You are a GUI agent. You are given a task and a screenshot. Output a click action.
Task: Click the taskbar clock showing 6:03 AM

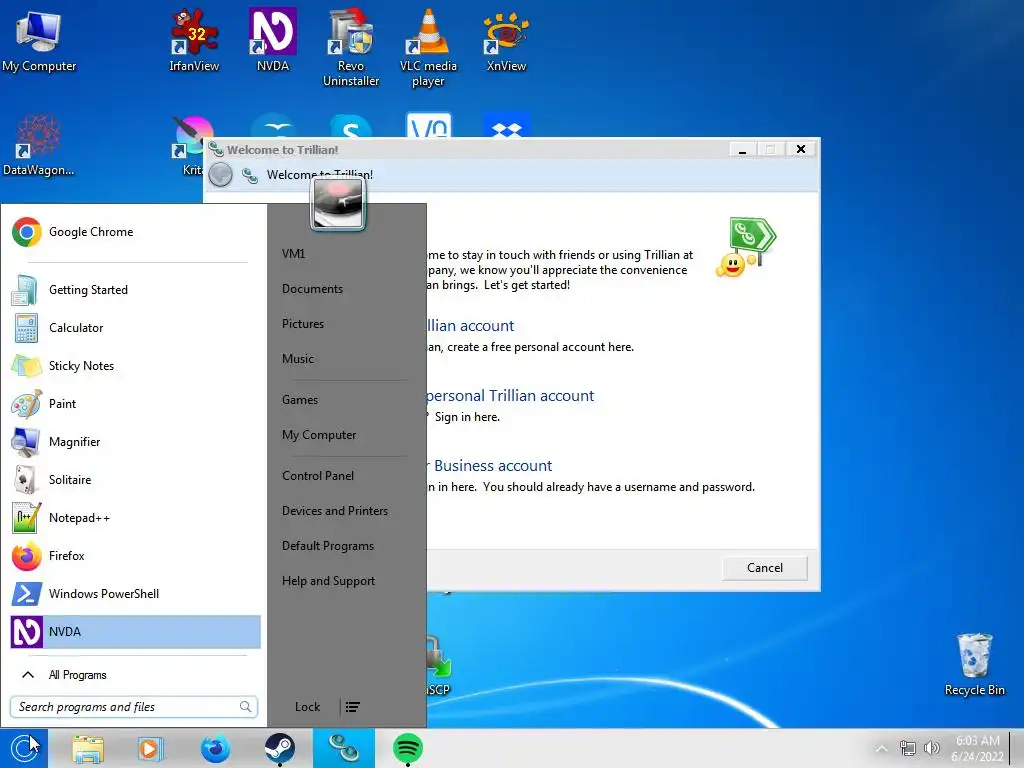[978, 748]
